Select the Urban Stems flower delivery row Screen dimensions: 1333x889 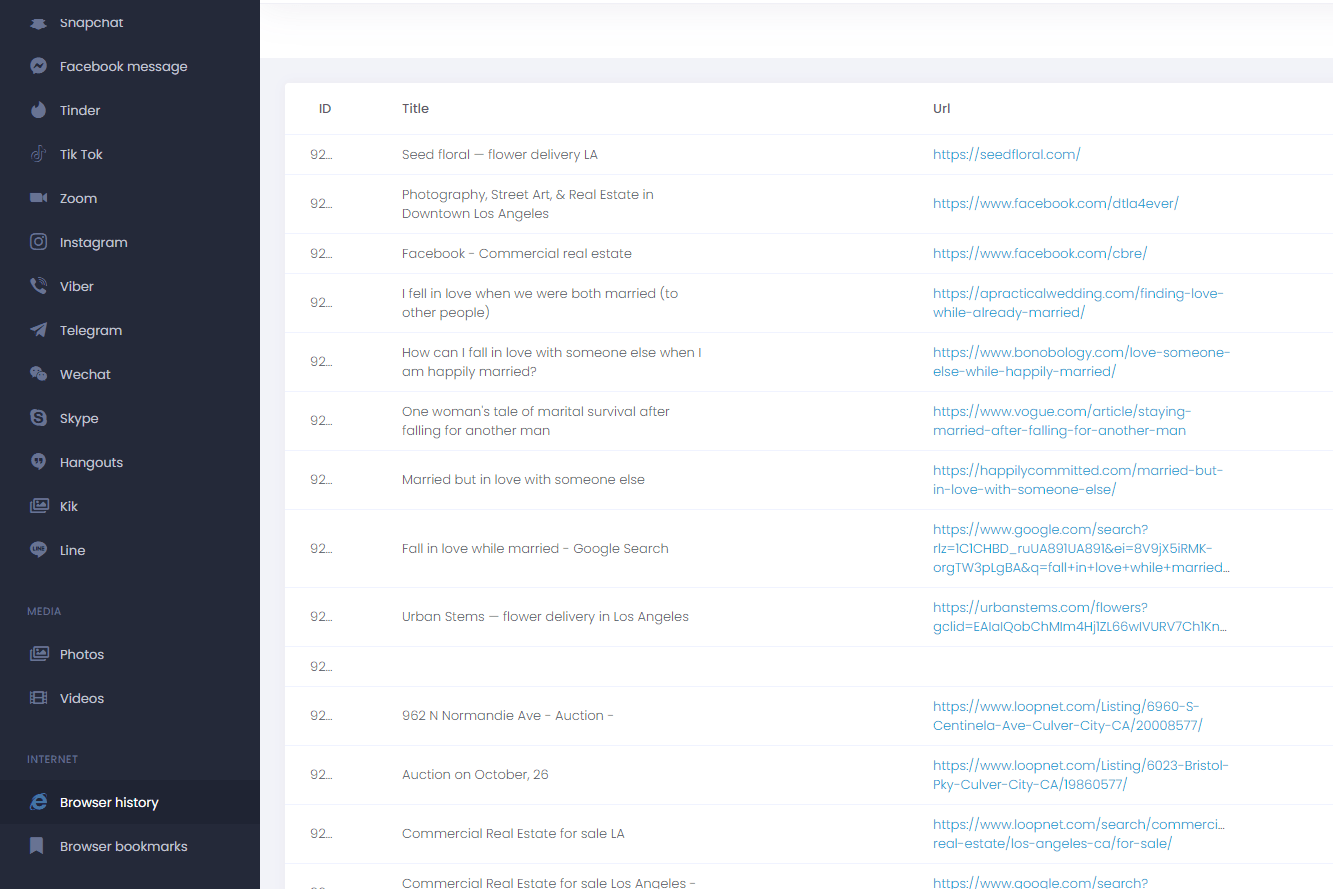545,616
